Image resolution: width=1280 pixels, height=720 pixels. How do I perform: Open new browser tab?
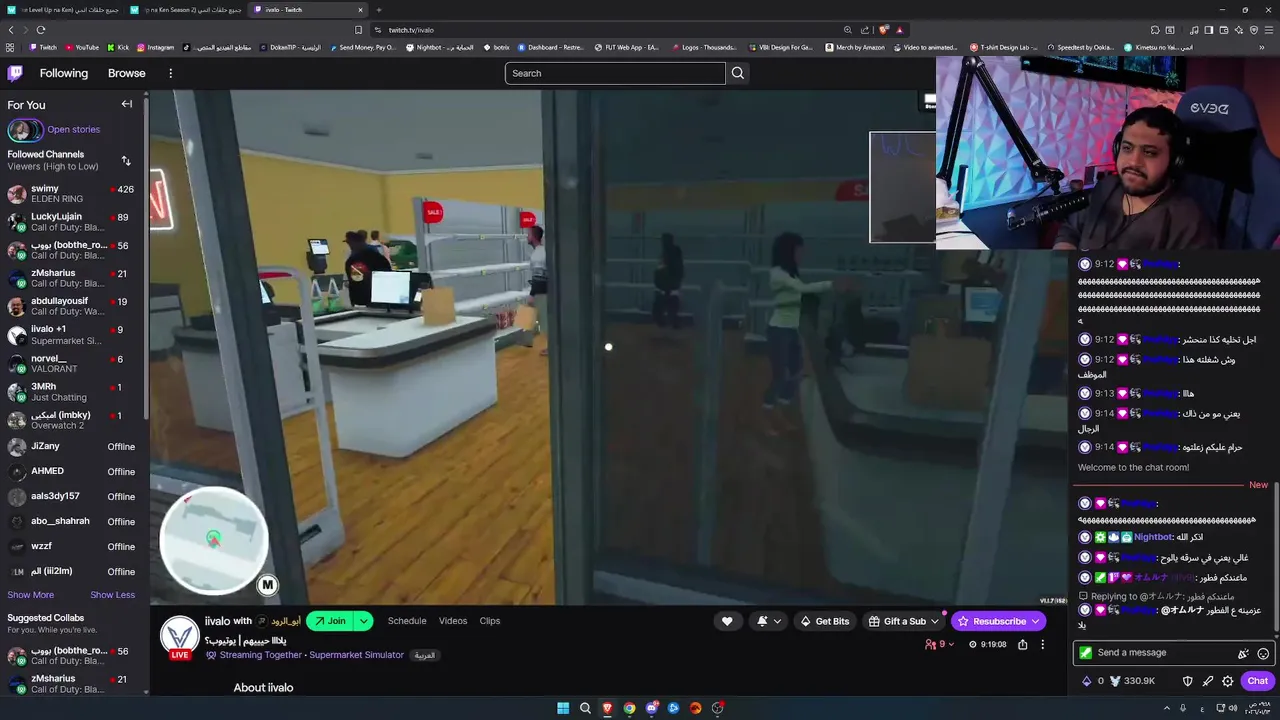pyautogui.click(x=378, y=10)
